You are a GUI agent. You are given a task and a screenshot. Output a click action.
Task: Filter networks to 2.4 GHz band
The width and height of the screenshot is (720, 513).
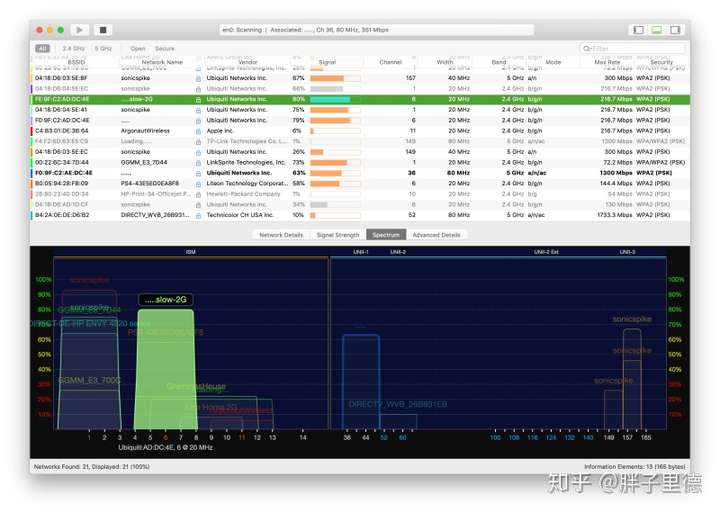click(x=73, y=48)
